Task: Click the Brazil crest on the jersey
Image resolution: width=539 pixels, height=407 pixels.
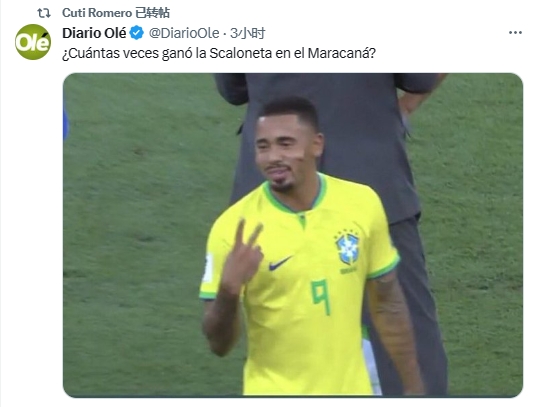Action: coord(348,248)
